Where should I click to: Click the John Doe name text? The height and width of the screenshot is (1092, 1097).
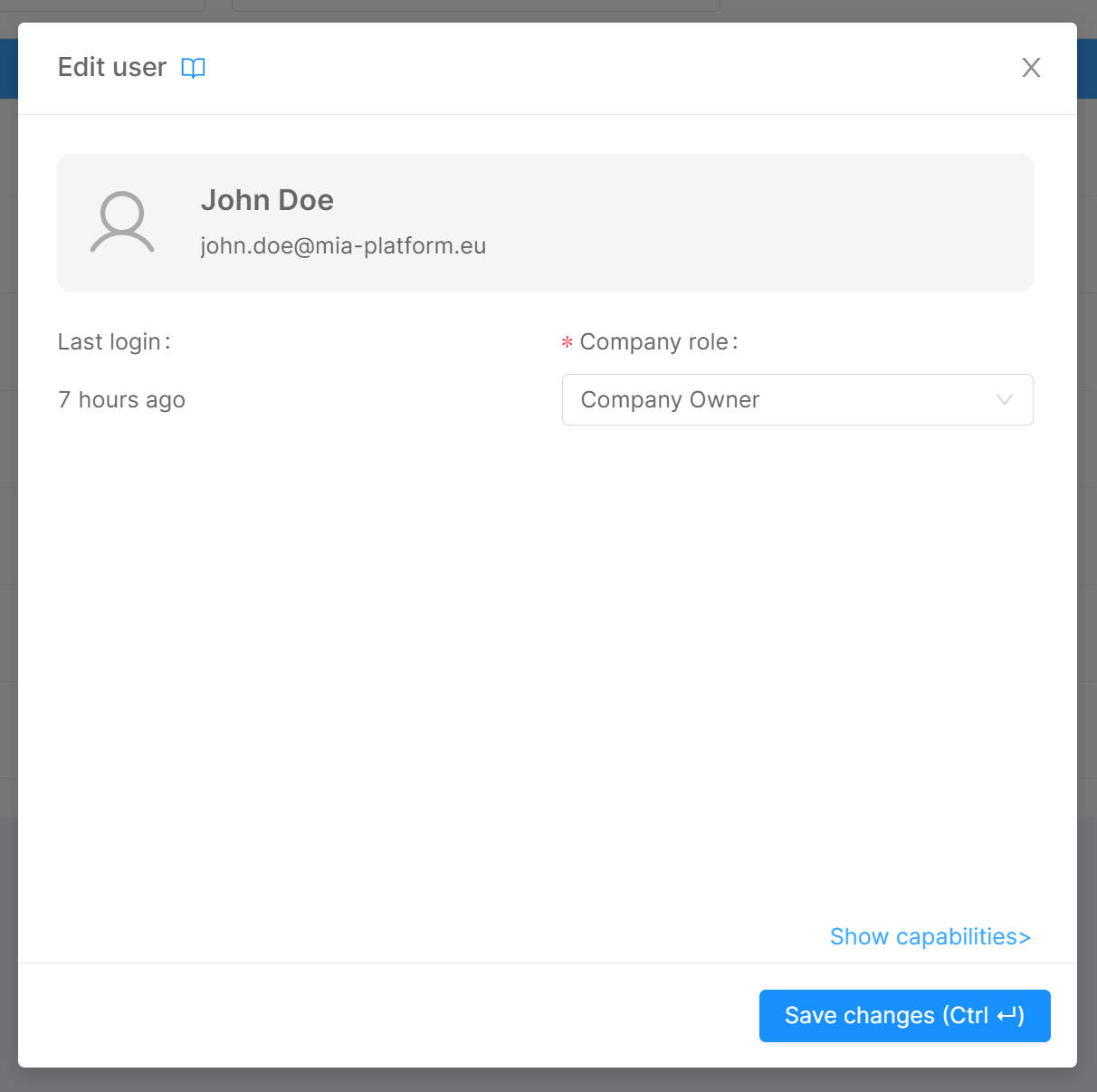pos(267,200)
